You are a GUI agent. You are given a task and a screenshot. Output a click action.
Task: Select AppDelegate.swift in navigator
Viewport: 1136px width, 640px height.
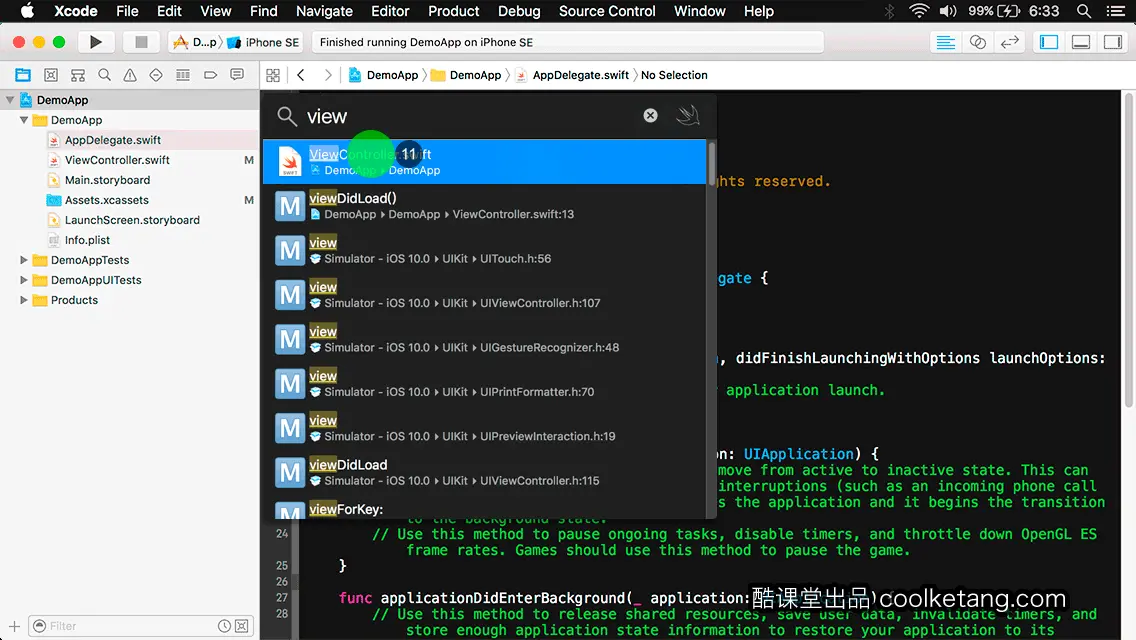(x=112, y=140)
